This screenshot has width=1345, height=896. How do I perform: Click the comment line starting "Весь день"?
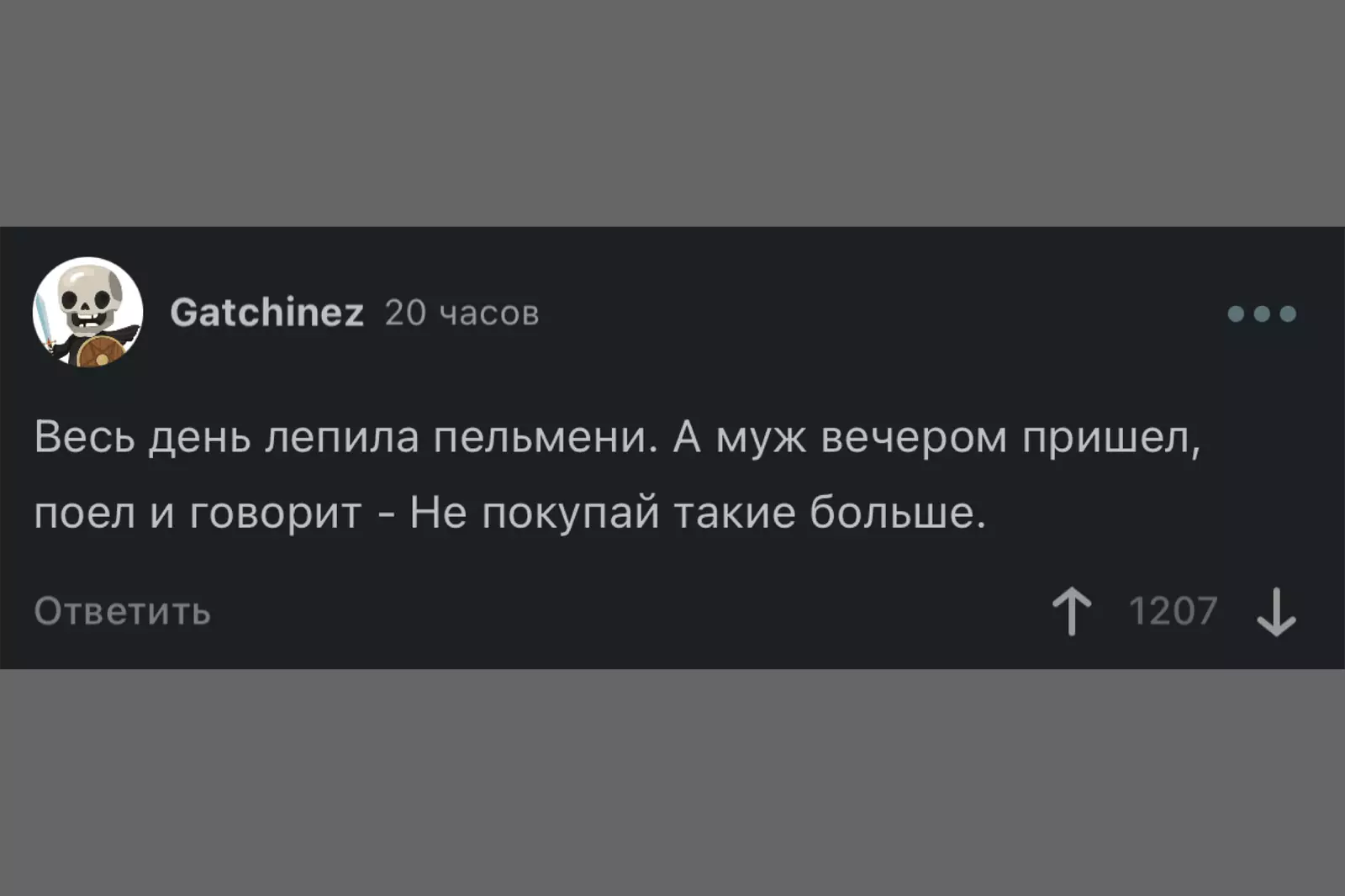click(x=617, y=437)
